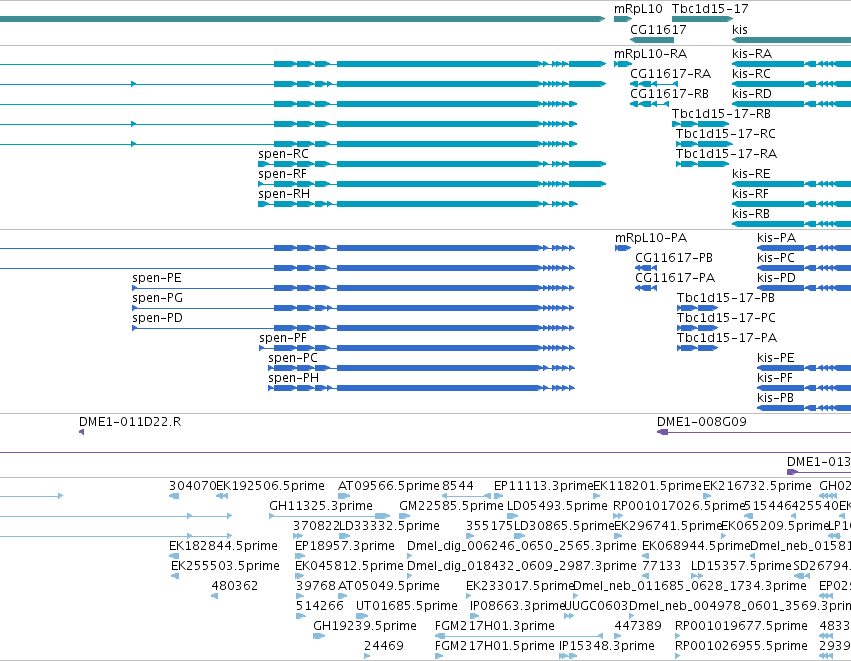Image resolution: width=851 pixels, height=661 pixels.
Task: Click EST EK045812.5prime
Action: click(350, 567)
